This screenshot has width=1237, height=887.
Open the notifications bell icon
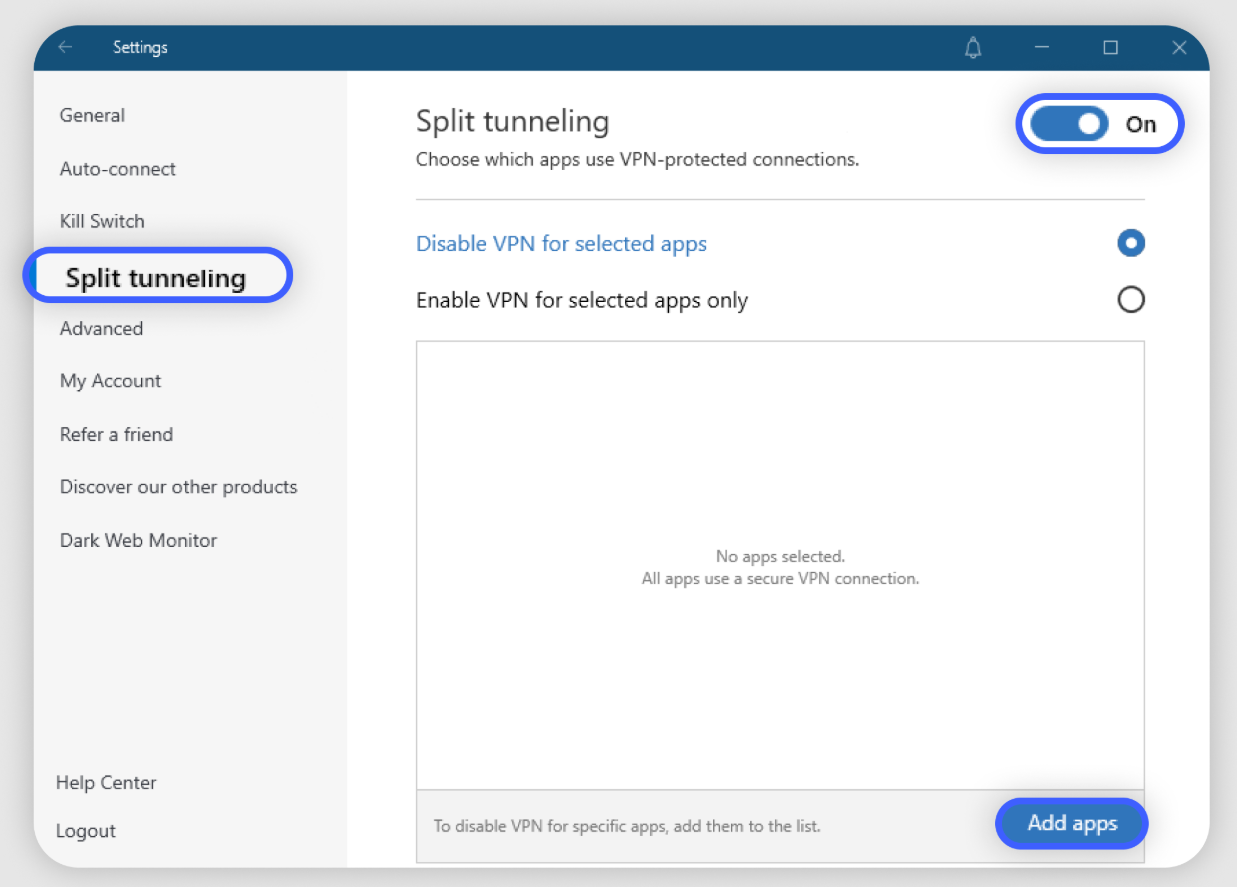(x=973, y=48)
